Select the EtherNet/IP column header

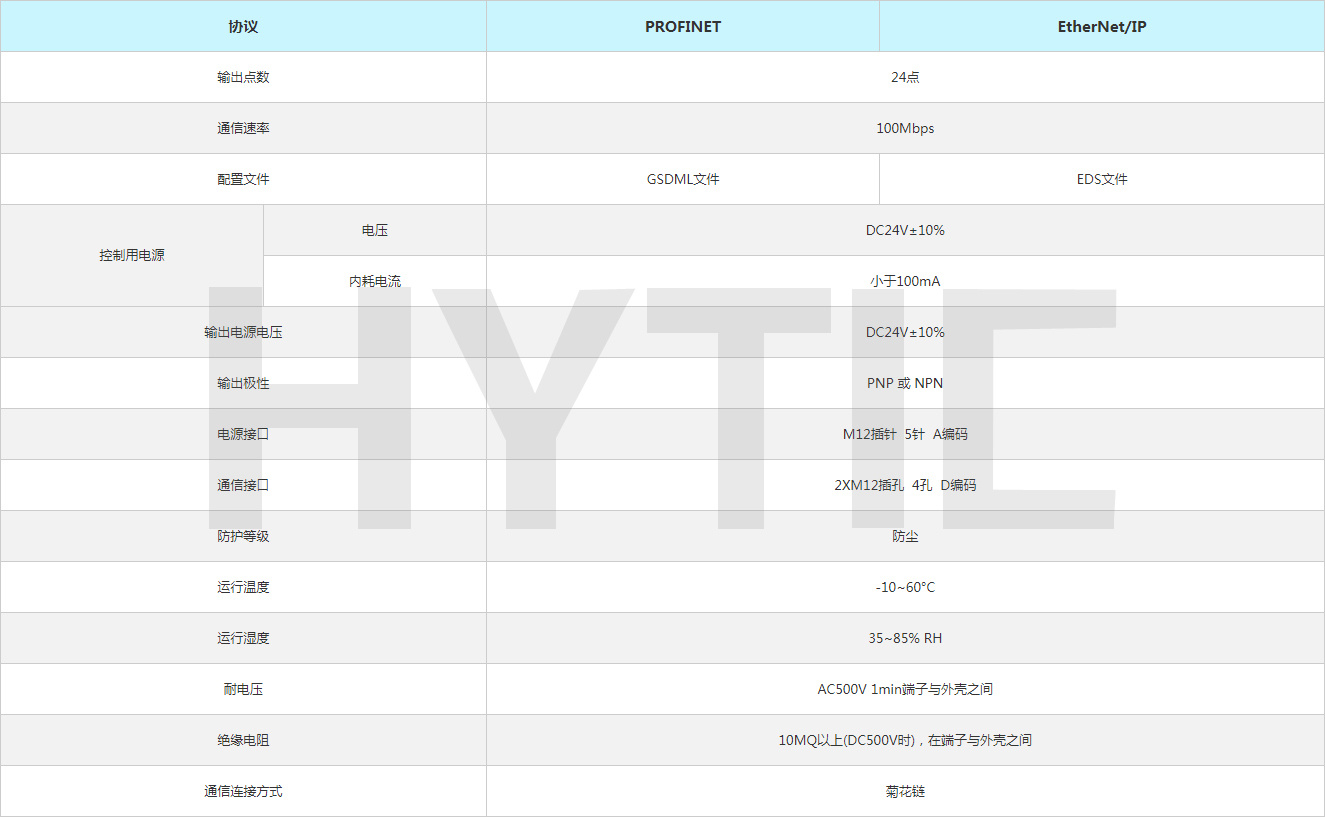point(1102,27)
